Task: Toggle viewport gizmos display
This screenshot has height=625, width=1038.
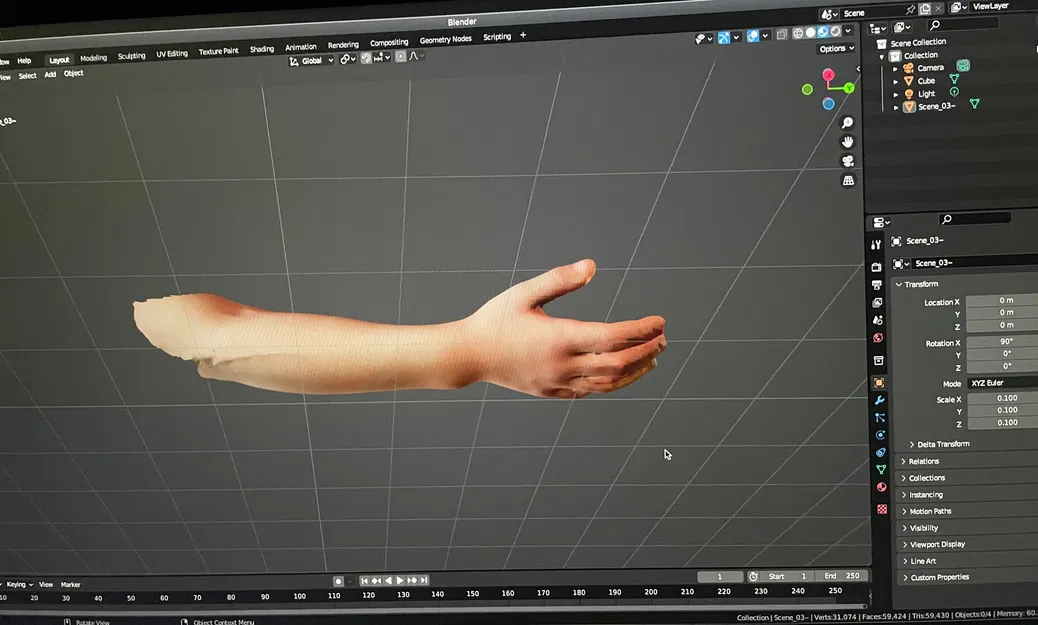Action: [x=724, y=38]
